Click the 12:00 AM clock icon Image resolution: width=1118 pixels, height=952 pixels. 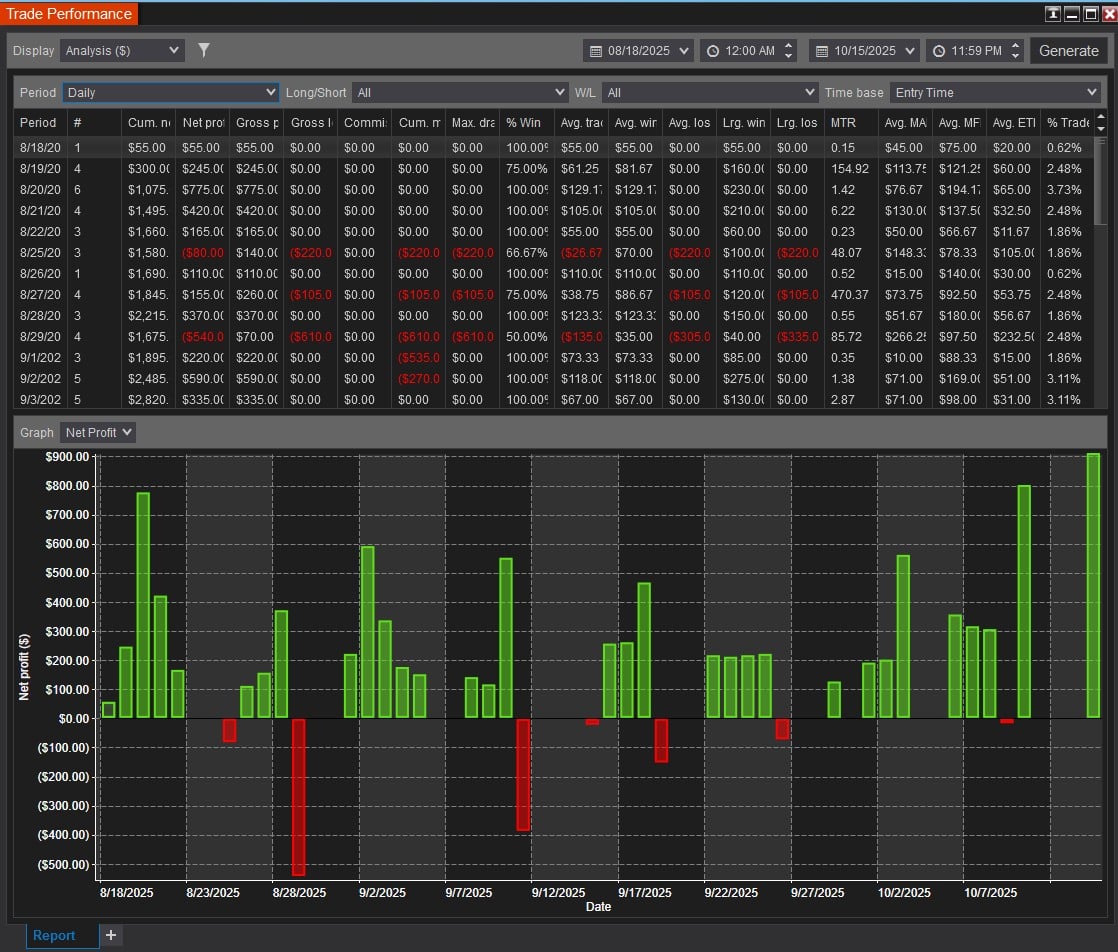(713, 51)
